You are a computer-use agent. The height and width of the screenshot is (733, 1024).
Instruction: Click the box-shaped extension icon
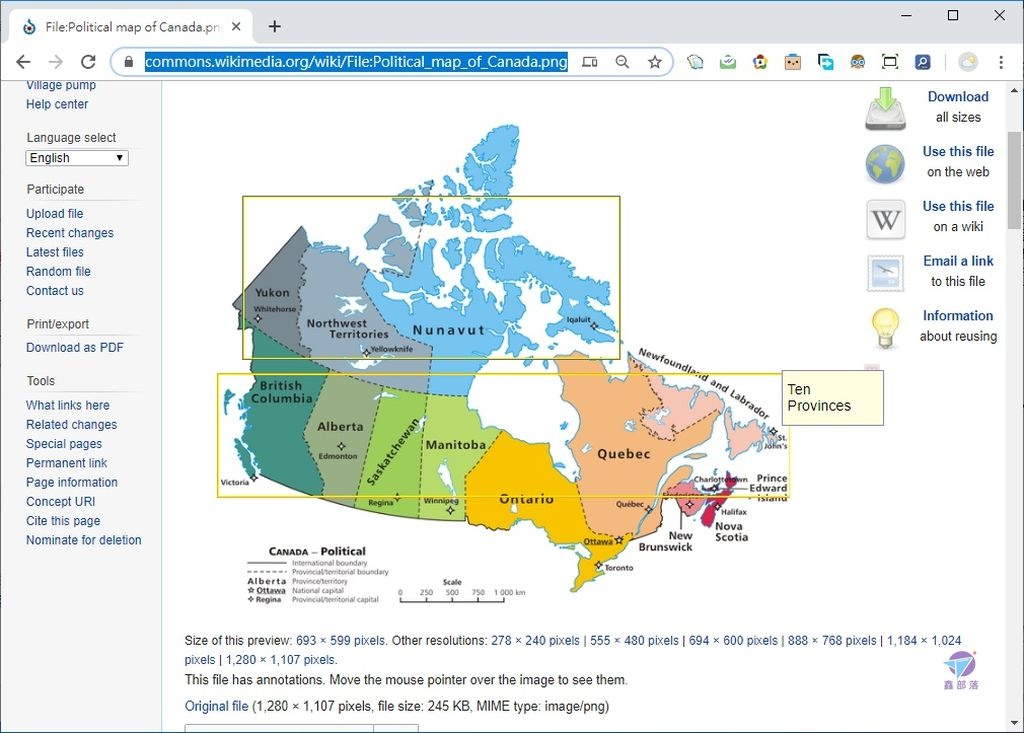[793, 62]
